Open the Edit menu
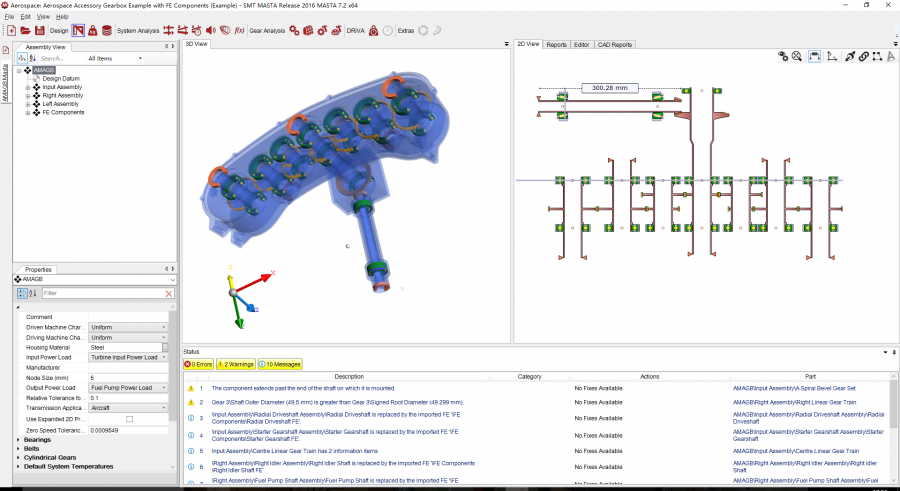Image resolution: width=900 pixels, height=491 pixels. point(26,17)
